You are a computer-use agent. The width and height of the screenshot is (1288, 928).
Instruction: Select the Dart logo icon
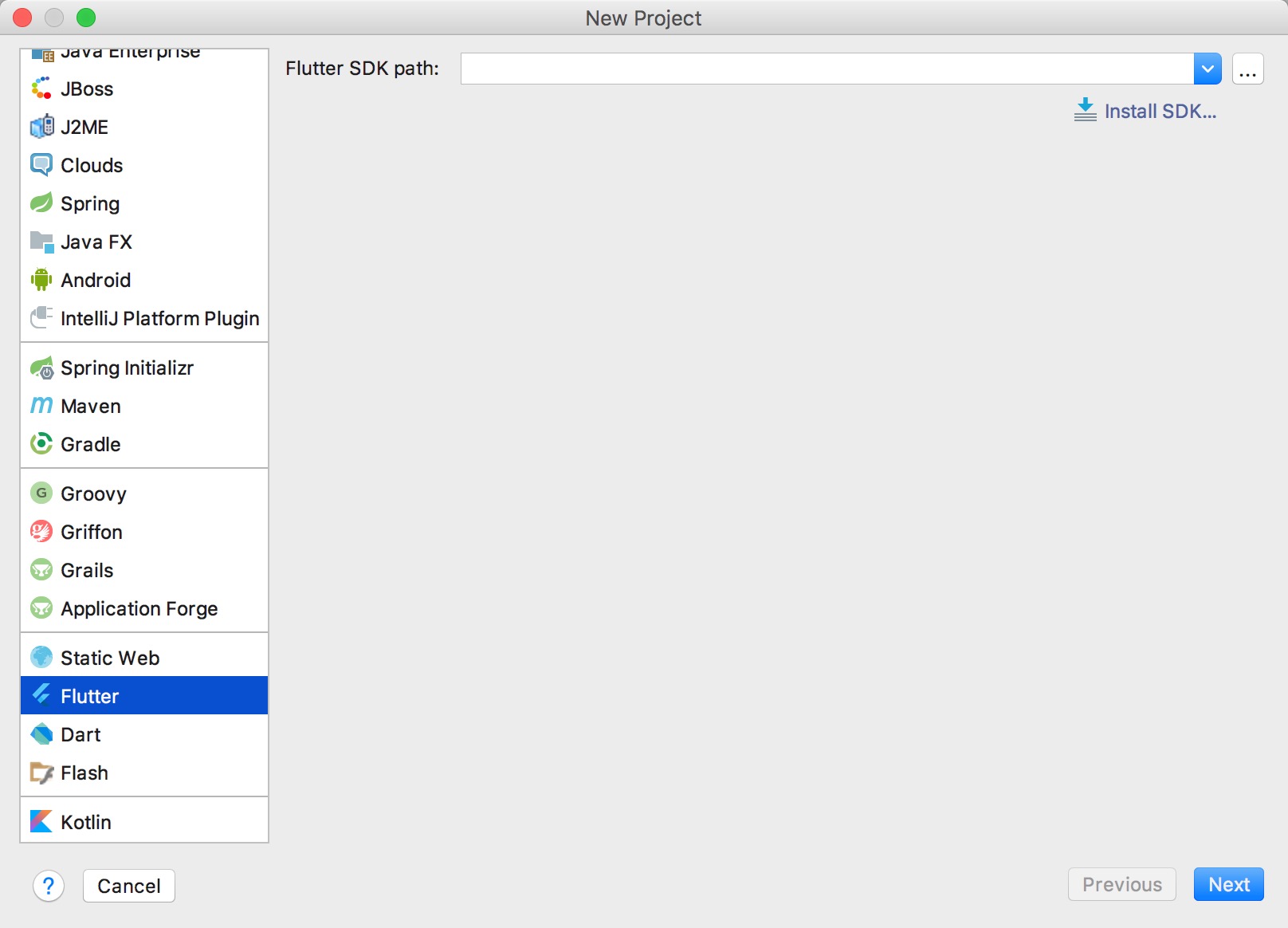tap(41, 734)
